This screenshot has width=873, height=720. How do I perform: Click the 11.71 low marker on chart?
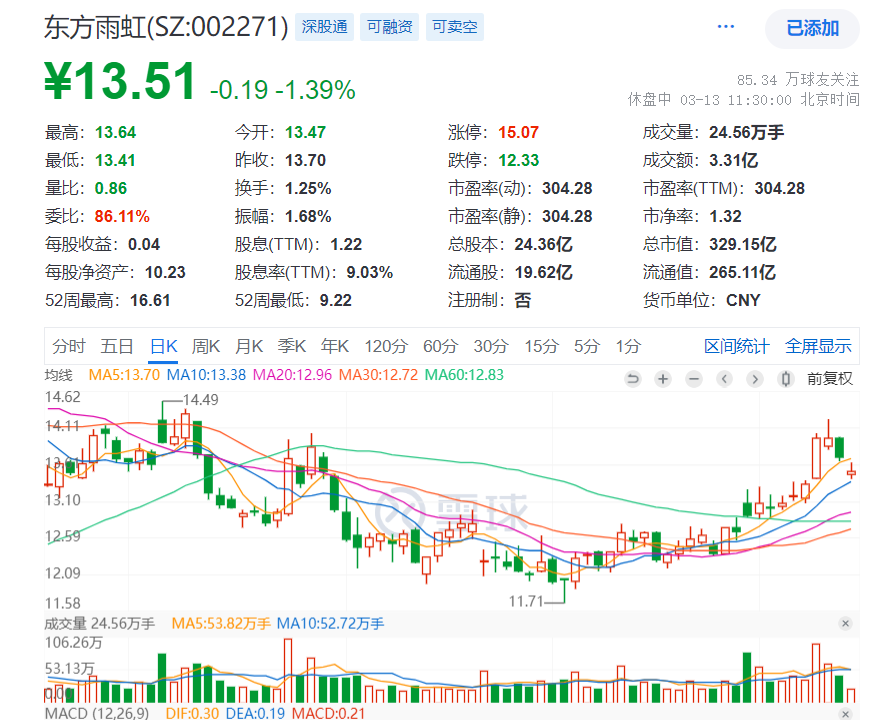(x=526, y=601)
